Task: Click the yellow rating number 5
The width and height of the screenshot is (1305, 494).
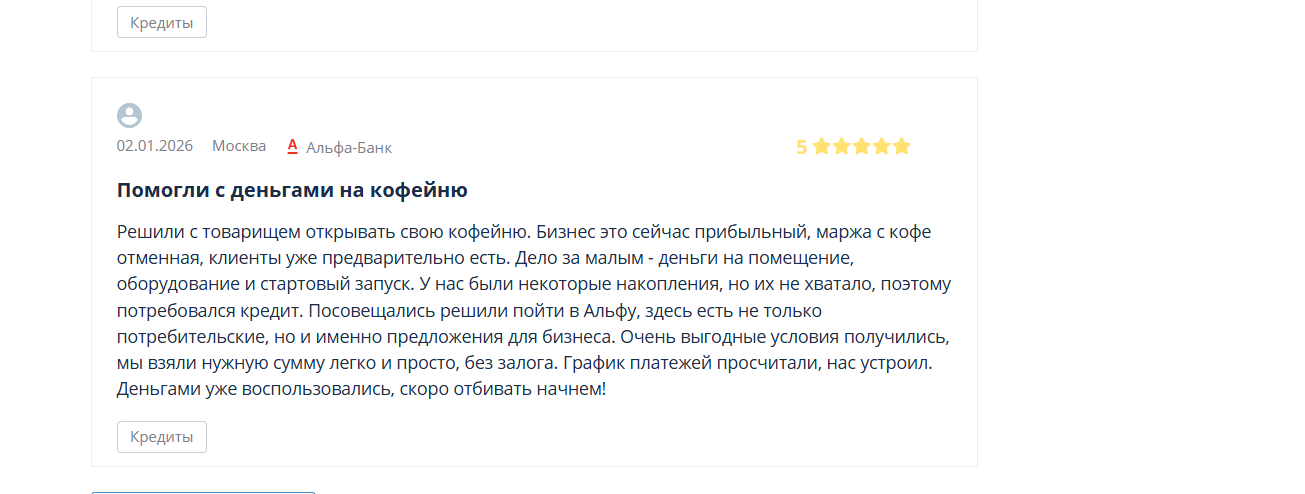Action: coord(801,147)
